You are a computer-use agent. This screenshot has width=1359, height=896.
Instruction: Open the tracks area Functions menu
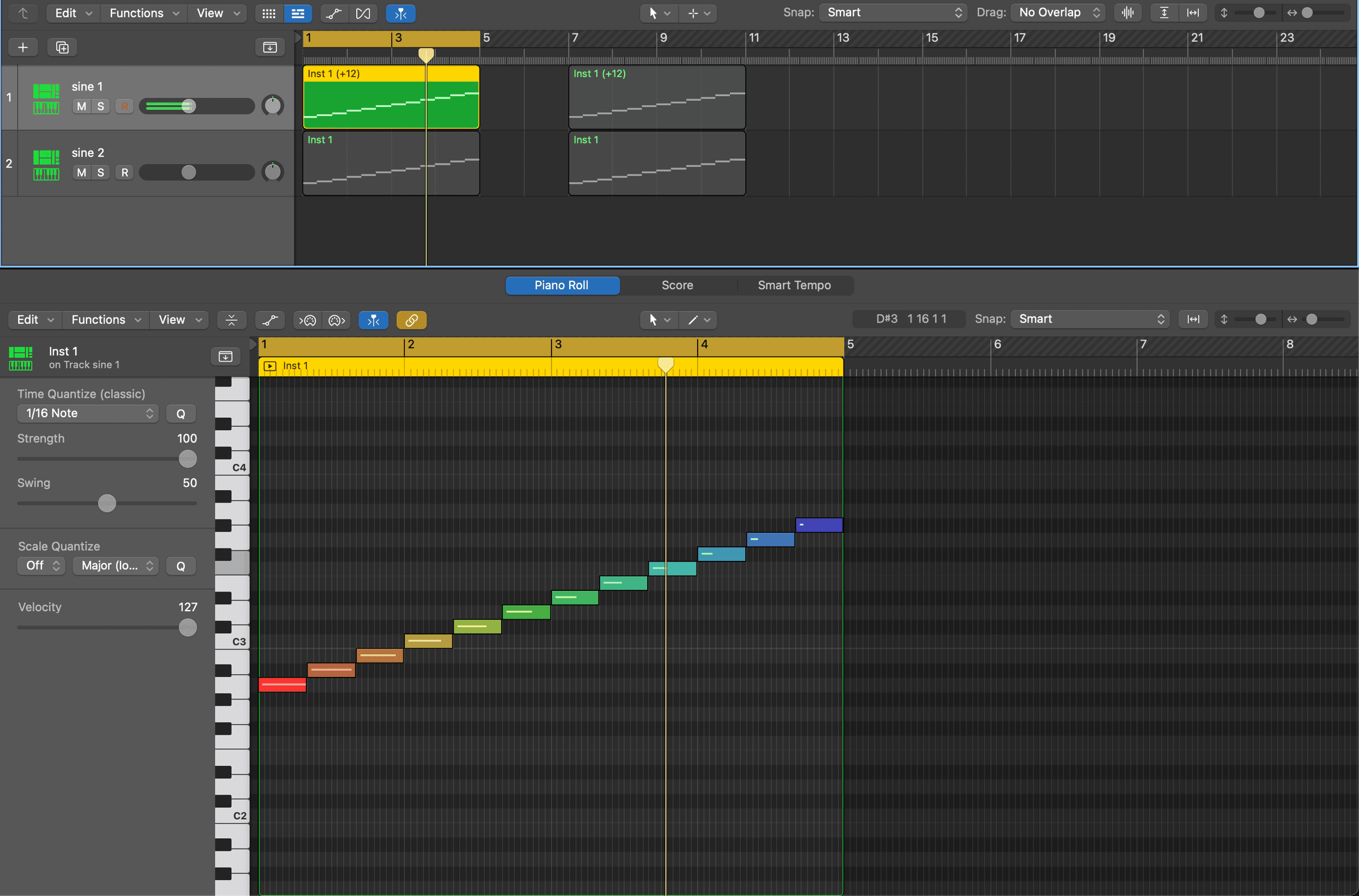(144, 13)
